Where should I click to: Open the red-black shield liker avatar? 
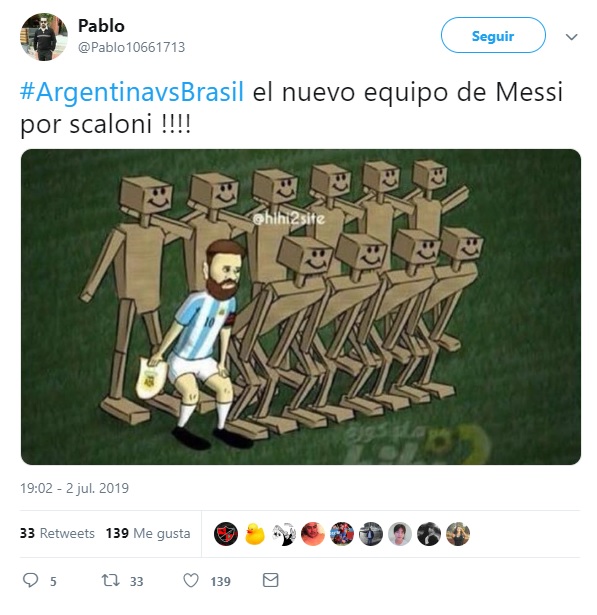tap(226, 534)
